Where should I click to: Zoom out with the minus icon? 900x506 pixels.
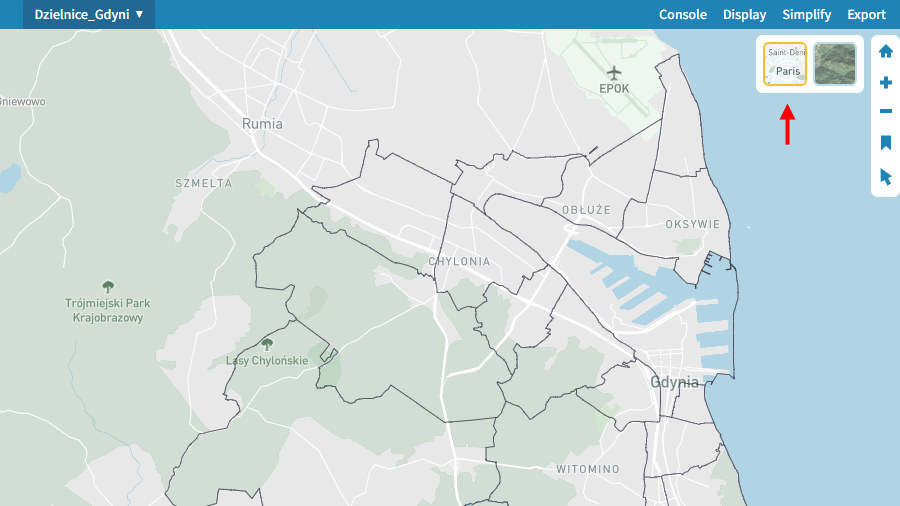click(x=885, y=112)
